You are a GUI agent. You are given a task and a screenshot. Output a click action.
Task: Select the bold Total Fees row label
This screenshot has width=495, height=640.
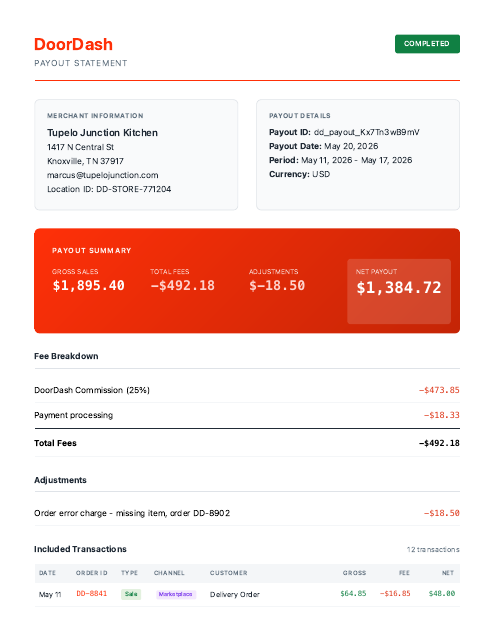(55, 443)
